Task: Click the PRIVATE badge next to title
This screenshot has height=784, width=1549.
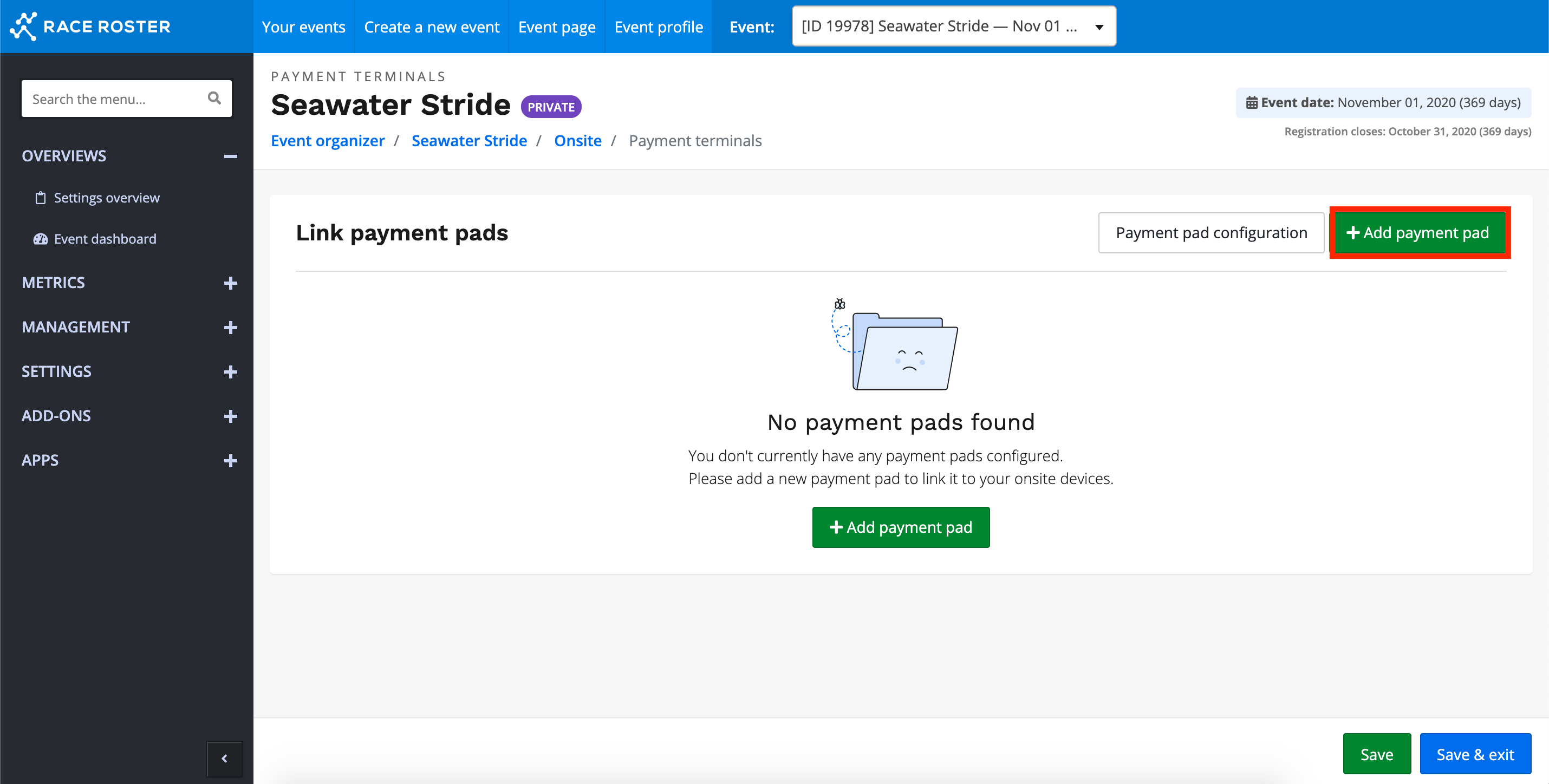Action: pyautogui.click(x=550, y=107)
